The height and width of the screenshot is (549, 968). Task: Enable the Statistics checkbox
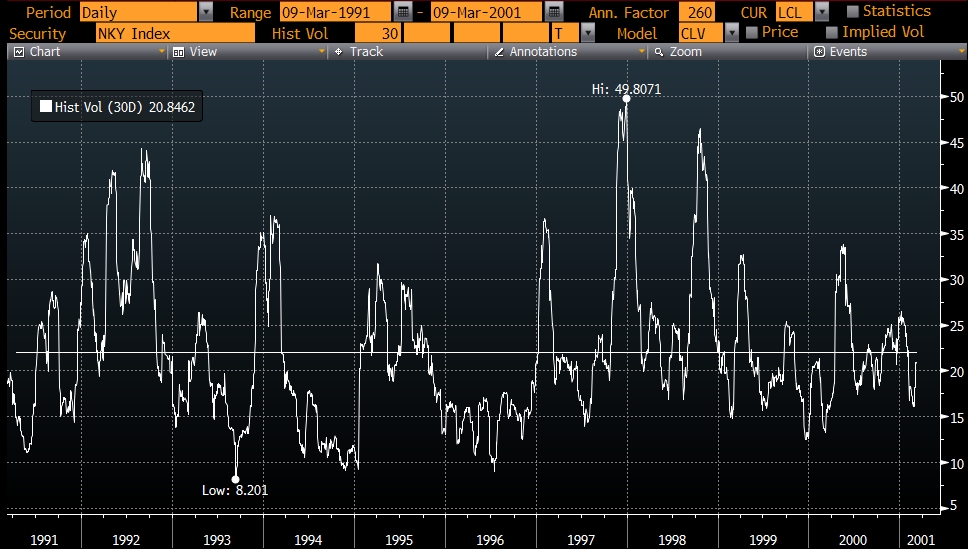(853, 12)
